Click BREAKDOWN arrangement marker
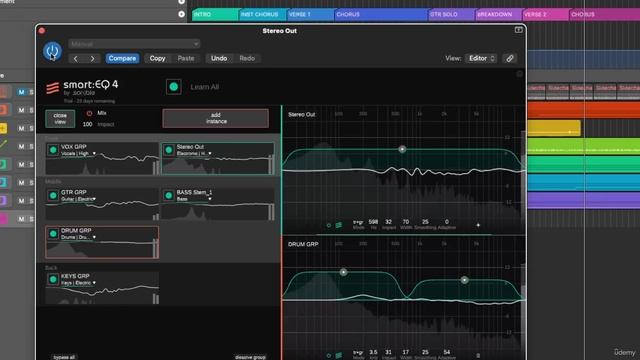The height and width of the screenshot is (360, 640). click(499, 14)
